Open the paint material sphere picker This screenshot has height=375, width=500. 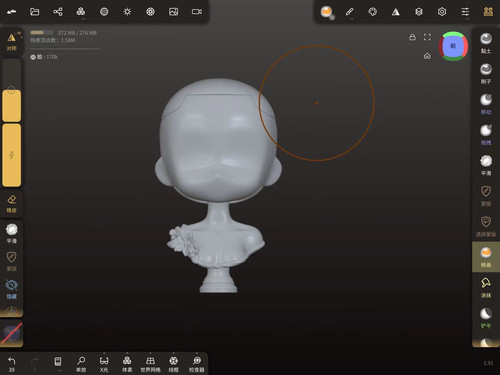pyautogui.click(x=327, y=12)
